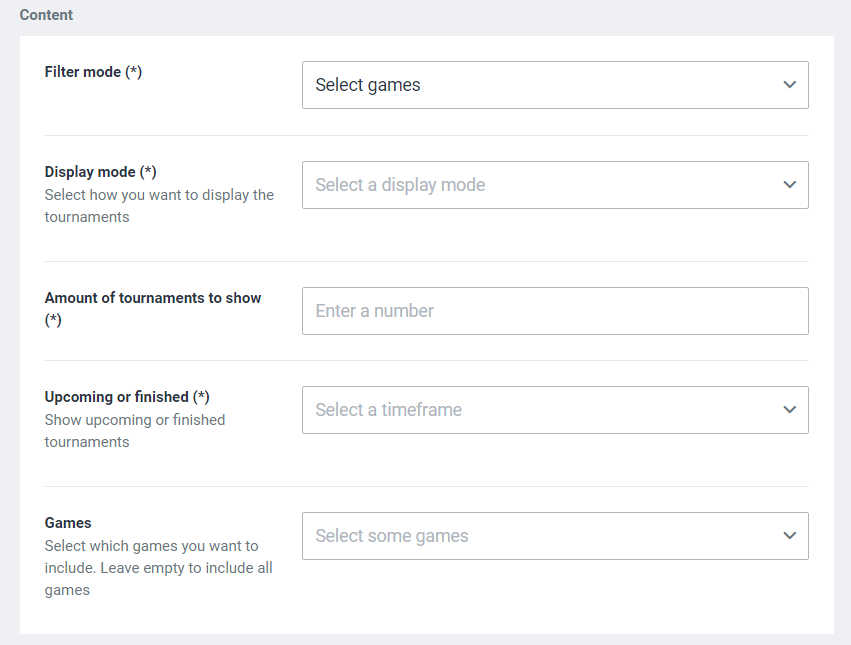Click the Display mode dropdown chevron arrow

click(789, 185)
